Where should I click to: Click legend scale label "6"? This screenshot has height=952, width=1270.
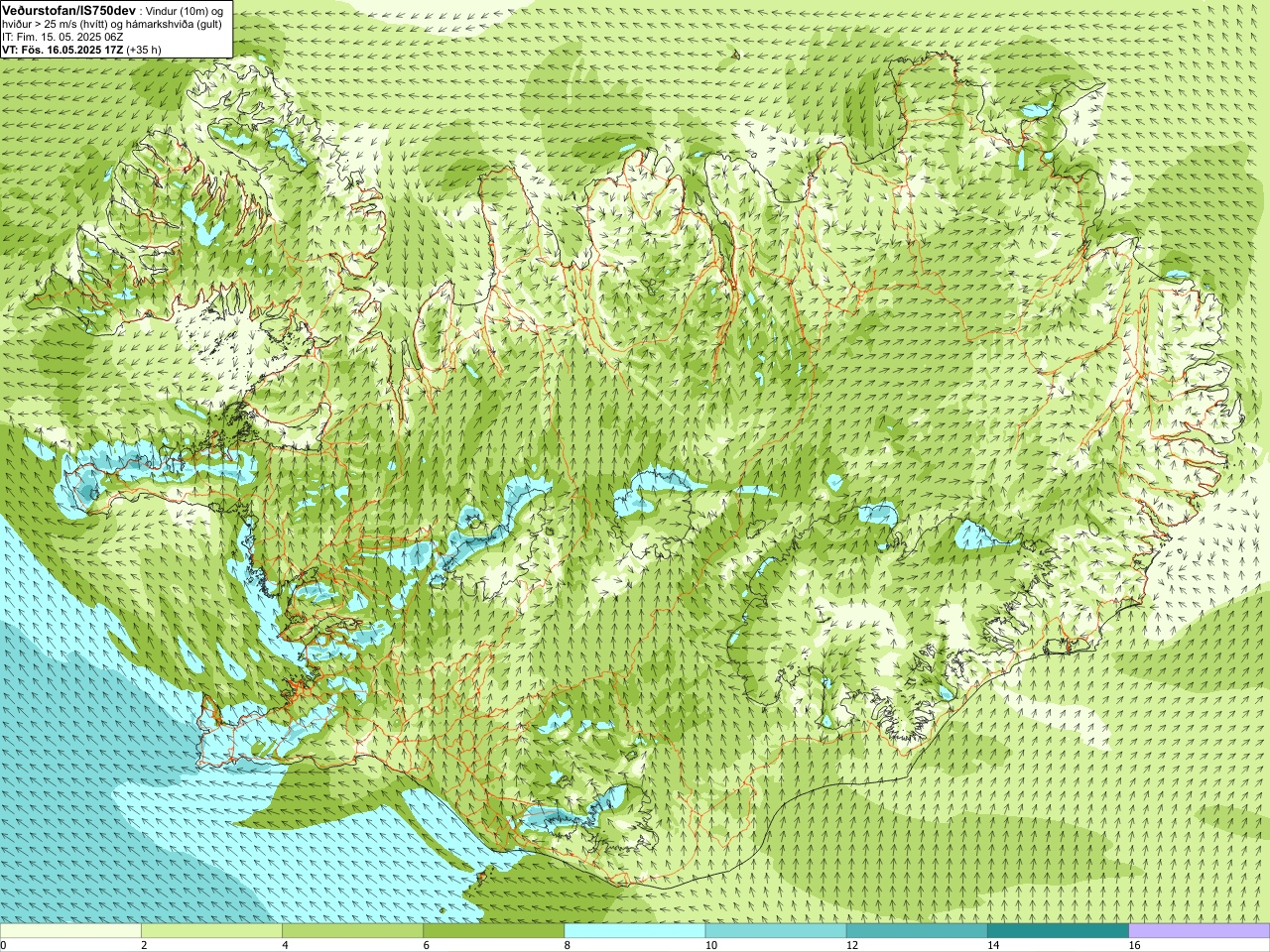[427, 945]
